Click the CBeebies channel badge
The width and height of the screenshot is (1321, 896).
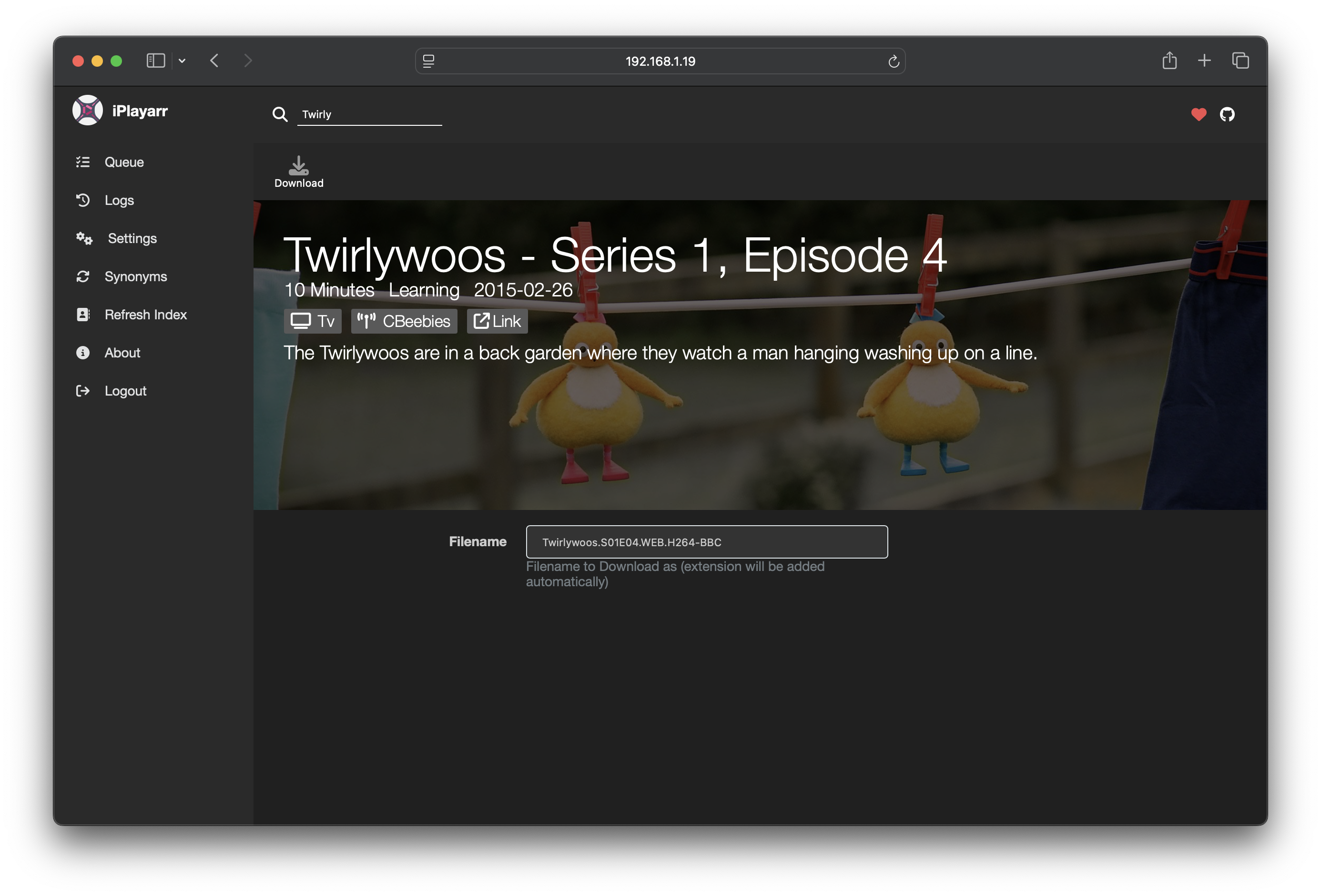[404, 321]
